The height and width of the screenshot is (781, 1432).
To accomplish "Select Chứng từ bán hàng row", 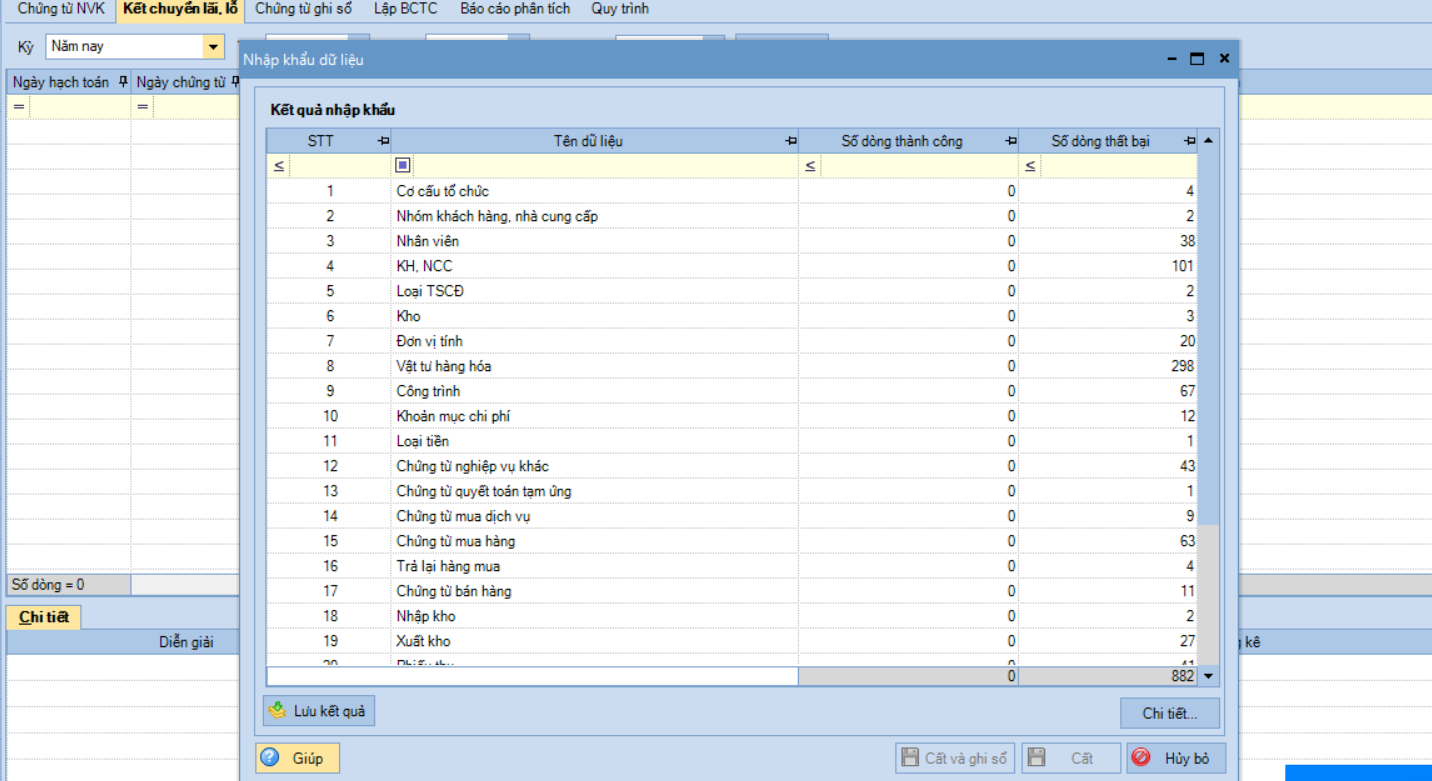I will [x=732, y=591].
